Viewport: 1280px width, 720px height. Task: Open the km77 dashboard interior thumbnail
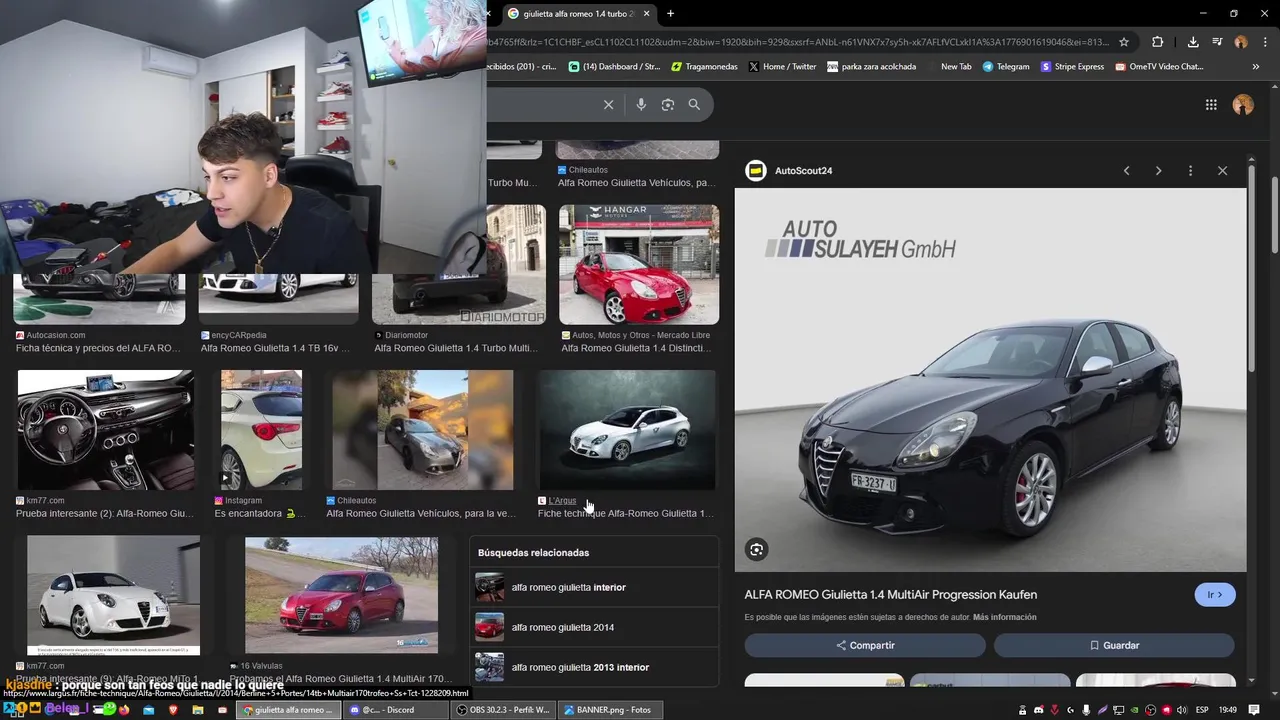(106, 430)
